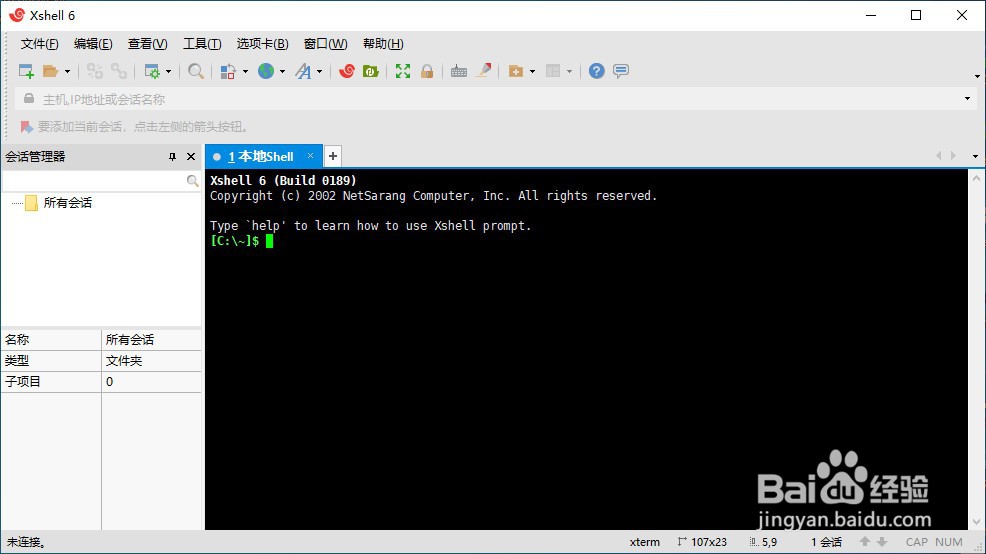
Task: Click the Find magnifier icon in toolbar
Action: 196,71
